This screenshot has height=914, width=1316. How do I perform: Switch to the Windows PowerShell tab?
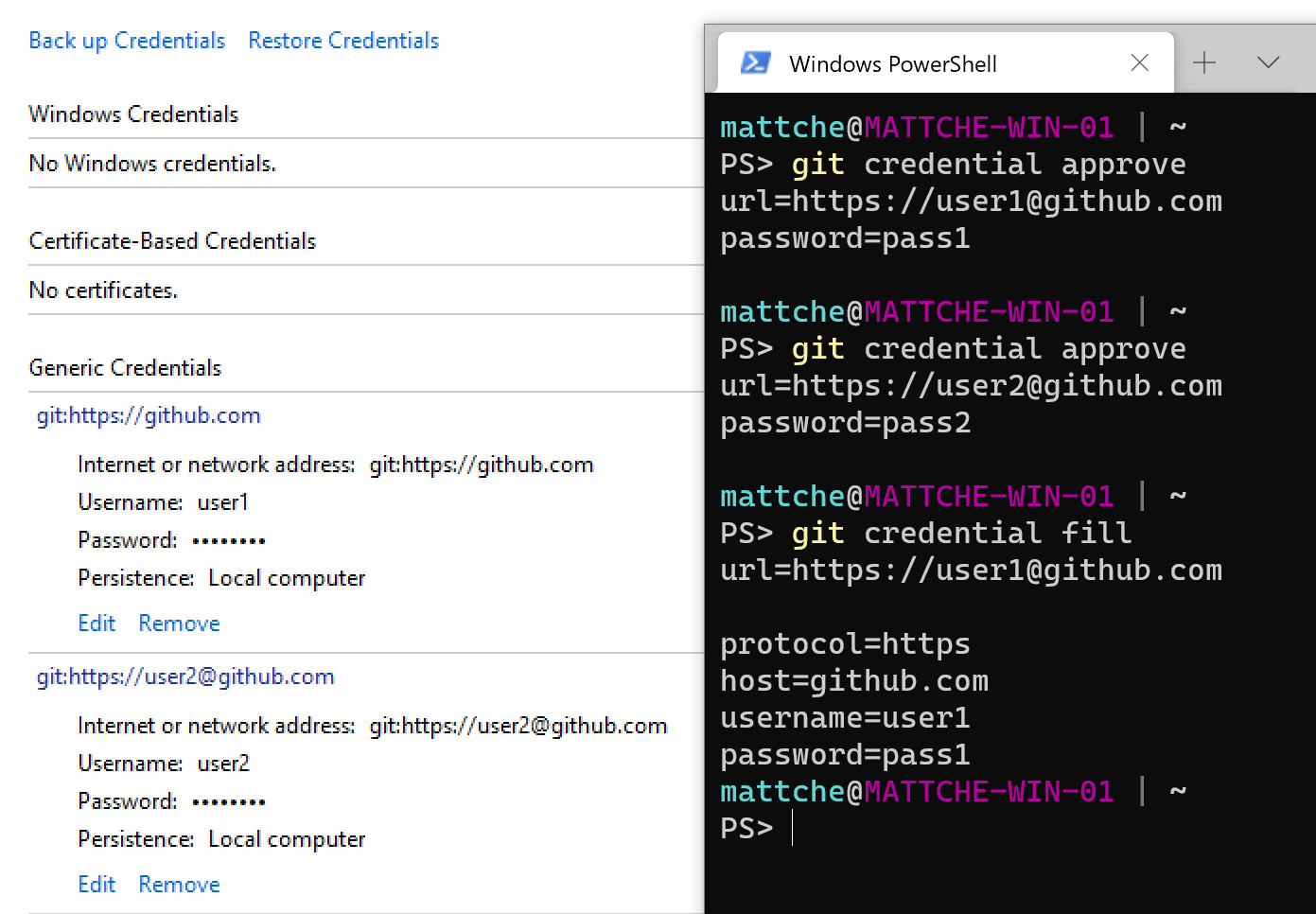pos(892,63)
